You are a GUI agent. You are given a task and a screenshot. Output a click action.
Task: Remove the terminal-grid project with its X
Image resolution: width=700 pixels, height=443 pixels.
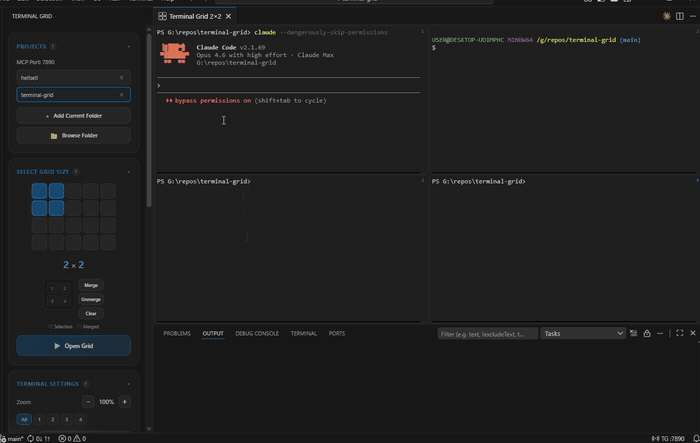(121, 95)
